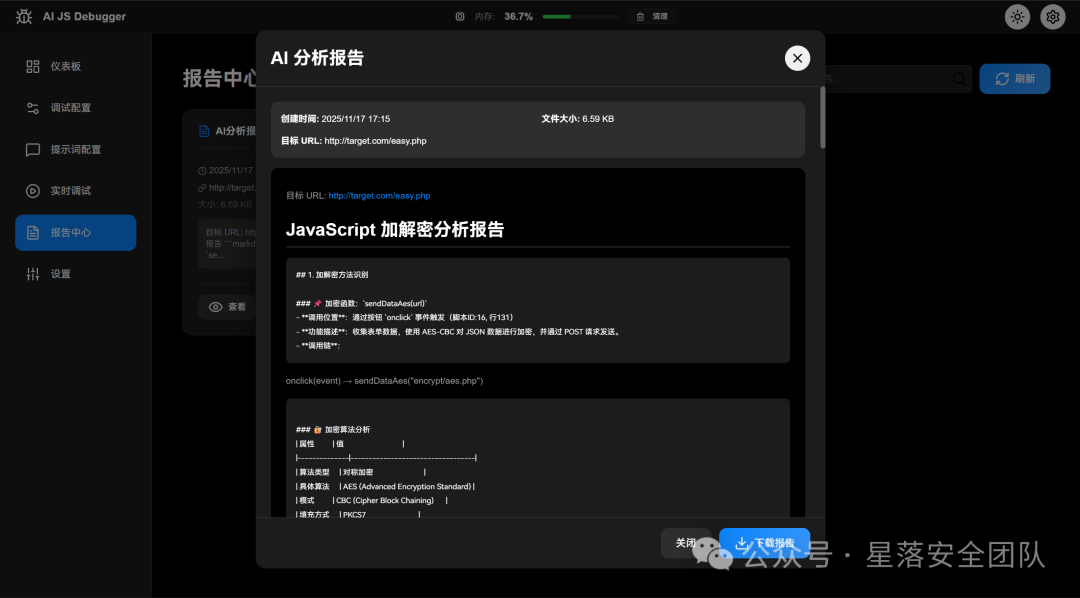Click the 文件大小 6.59 KB text
Image resolution: width=1080 pixels, height=598 pixels.
578,118
